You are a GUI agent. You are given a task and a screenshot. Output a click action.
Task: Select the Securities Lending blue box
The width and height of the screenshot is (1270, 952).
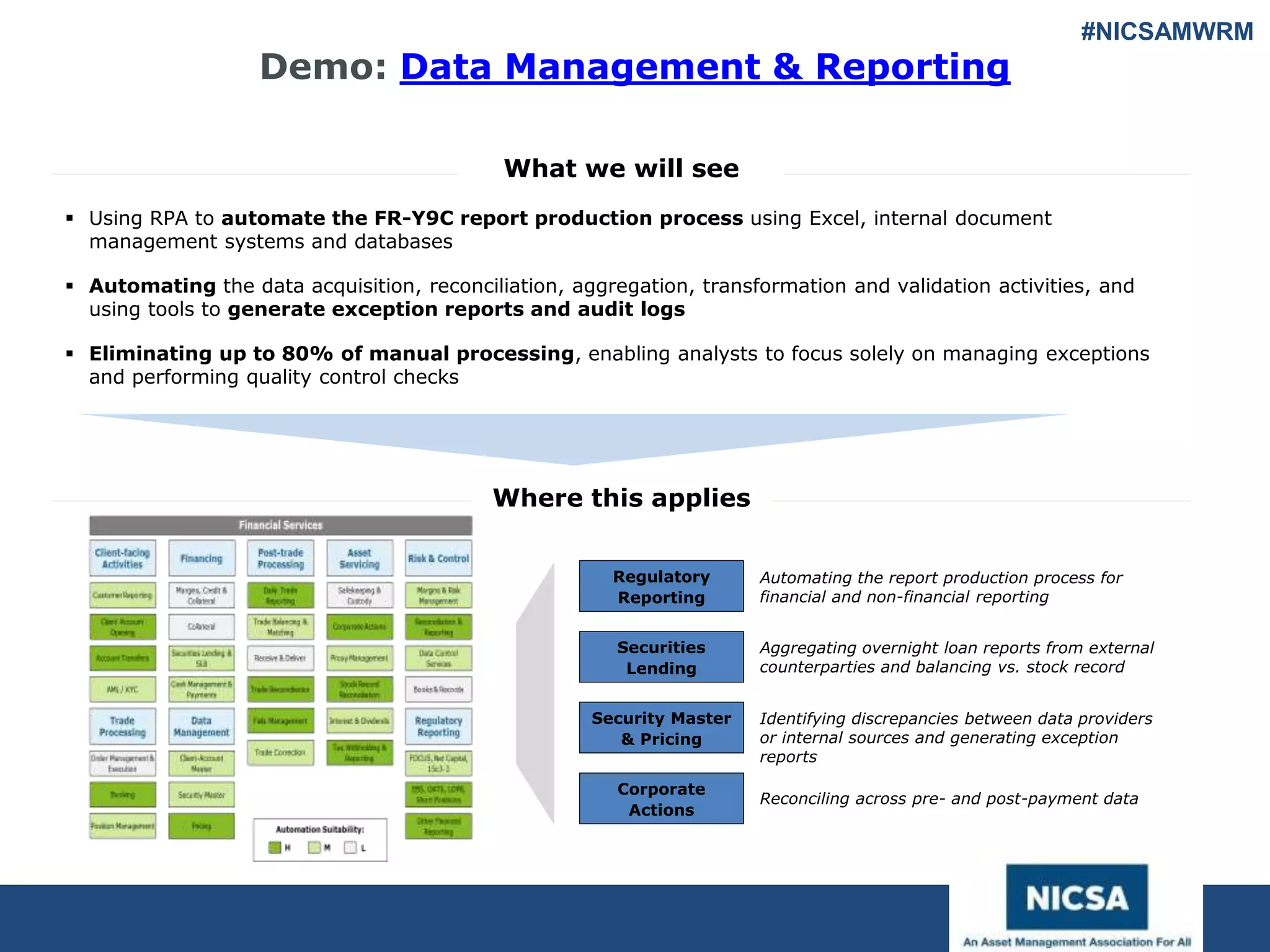tap(661, 657)
